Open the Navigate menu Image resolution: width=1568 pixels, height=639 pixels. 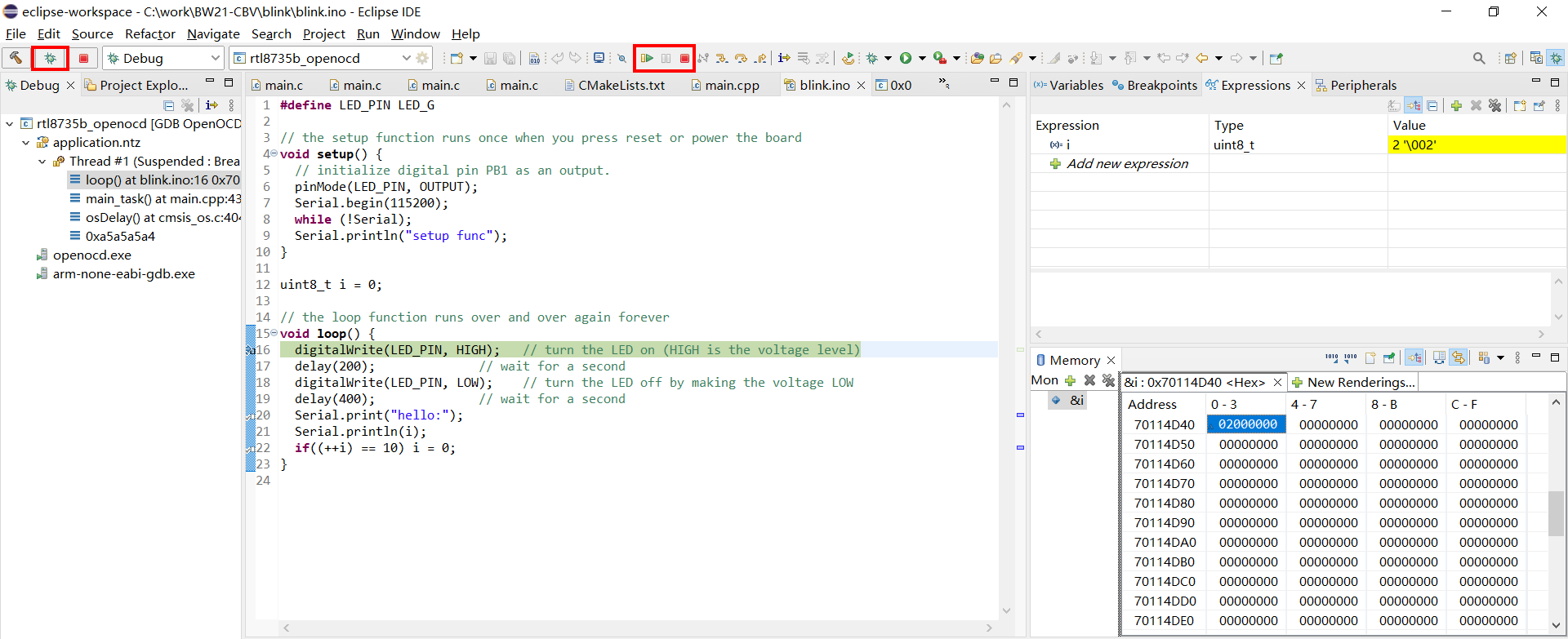(213, 33)
